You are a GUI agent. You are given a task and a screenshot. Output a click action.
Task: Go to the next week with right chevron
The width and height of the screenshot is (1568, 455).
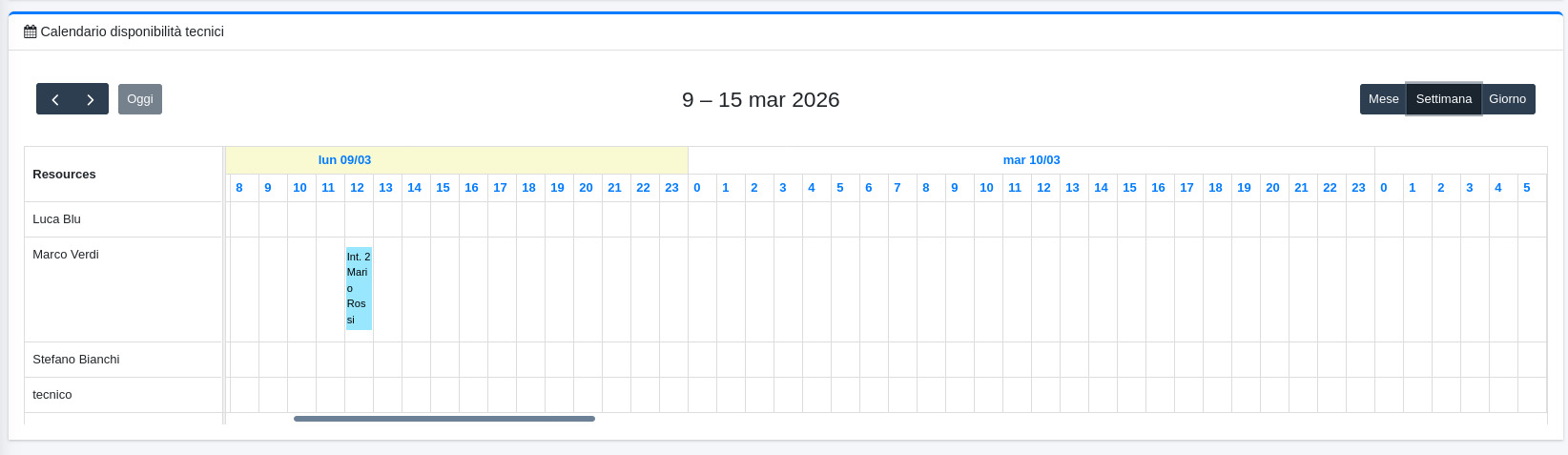pyautogui.click(x=91, y=99)
